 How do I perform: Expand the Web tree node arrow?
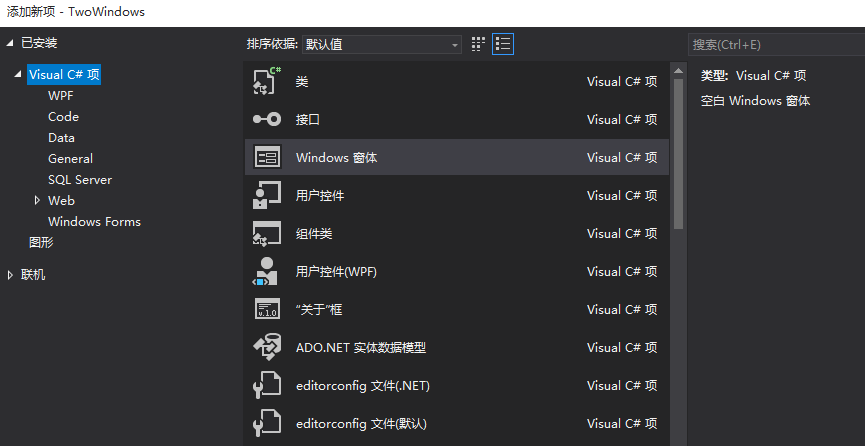point(38,200)
